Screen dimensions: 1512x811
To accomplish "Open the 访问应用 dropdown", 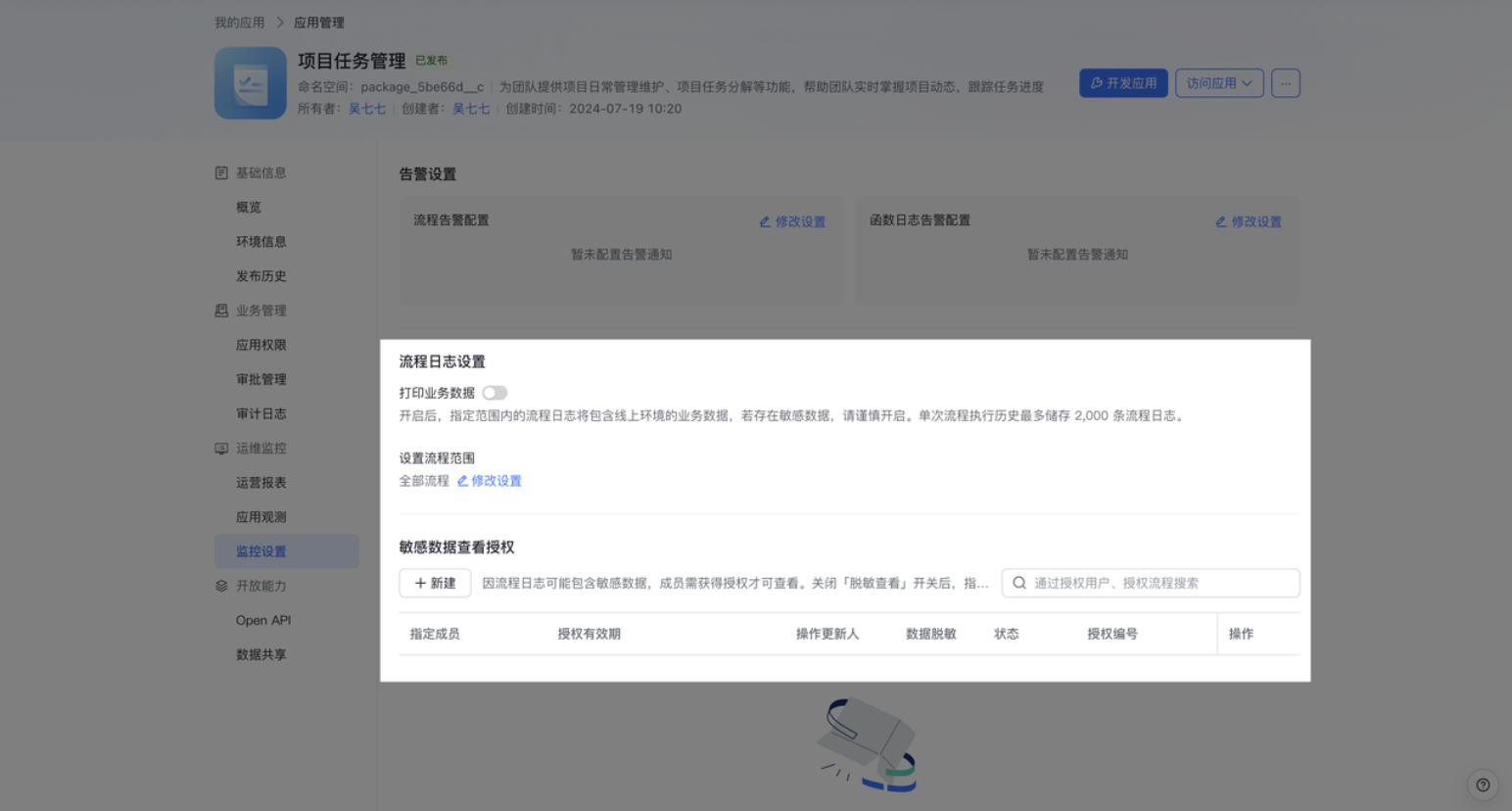I will point(1219,83).
